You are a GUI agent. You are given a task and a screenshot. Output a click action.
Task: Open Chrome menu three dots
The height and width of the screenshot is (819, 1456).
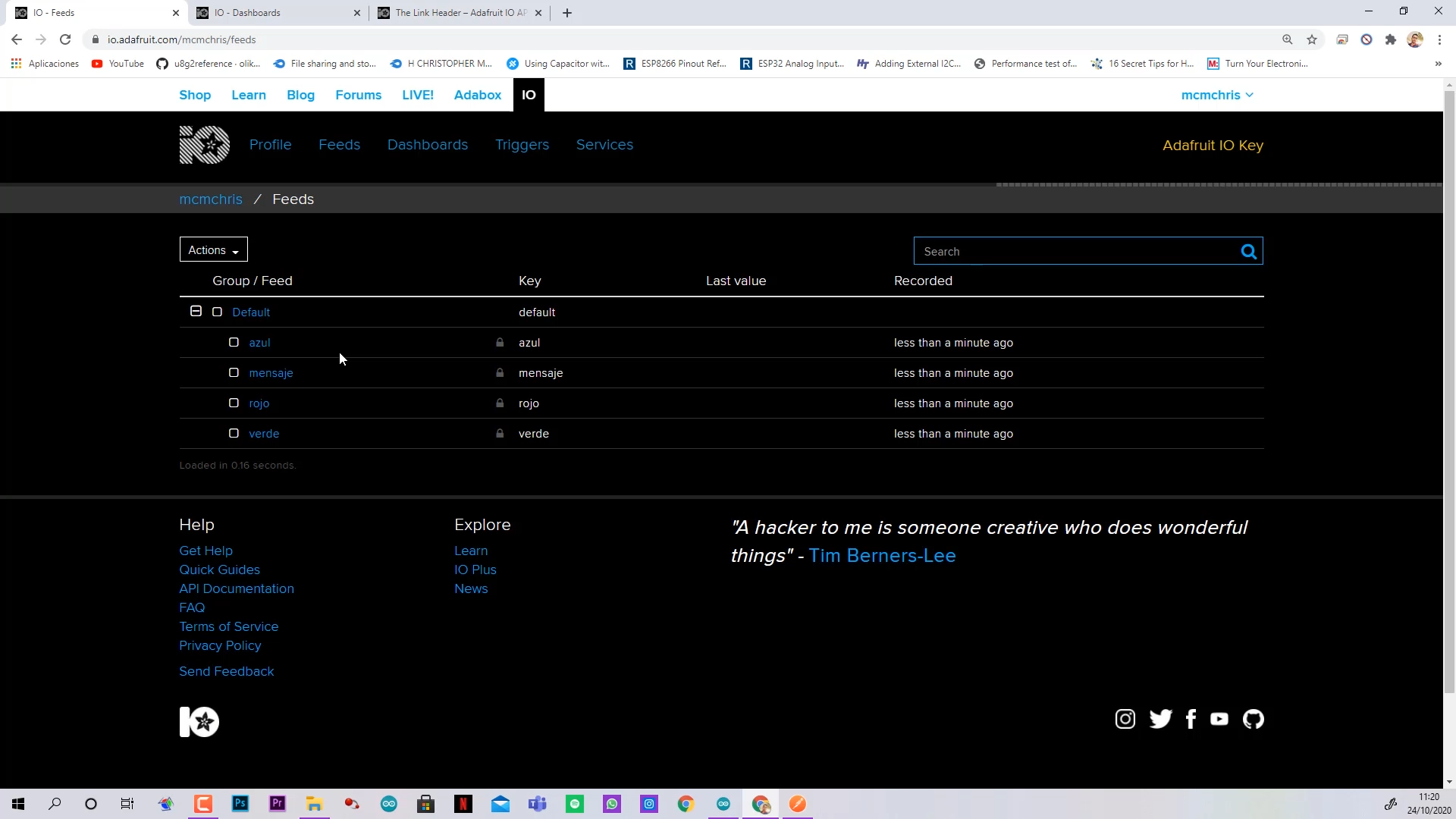[x=1440, y=39]
